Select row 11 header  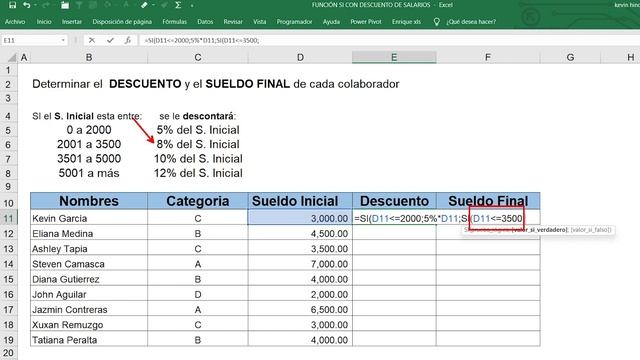coord(9,218)
